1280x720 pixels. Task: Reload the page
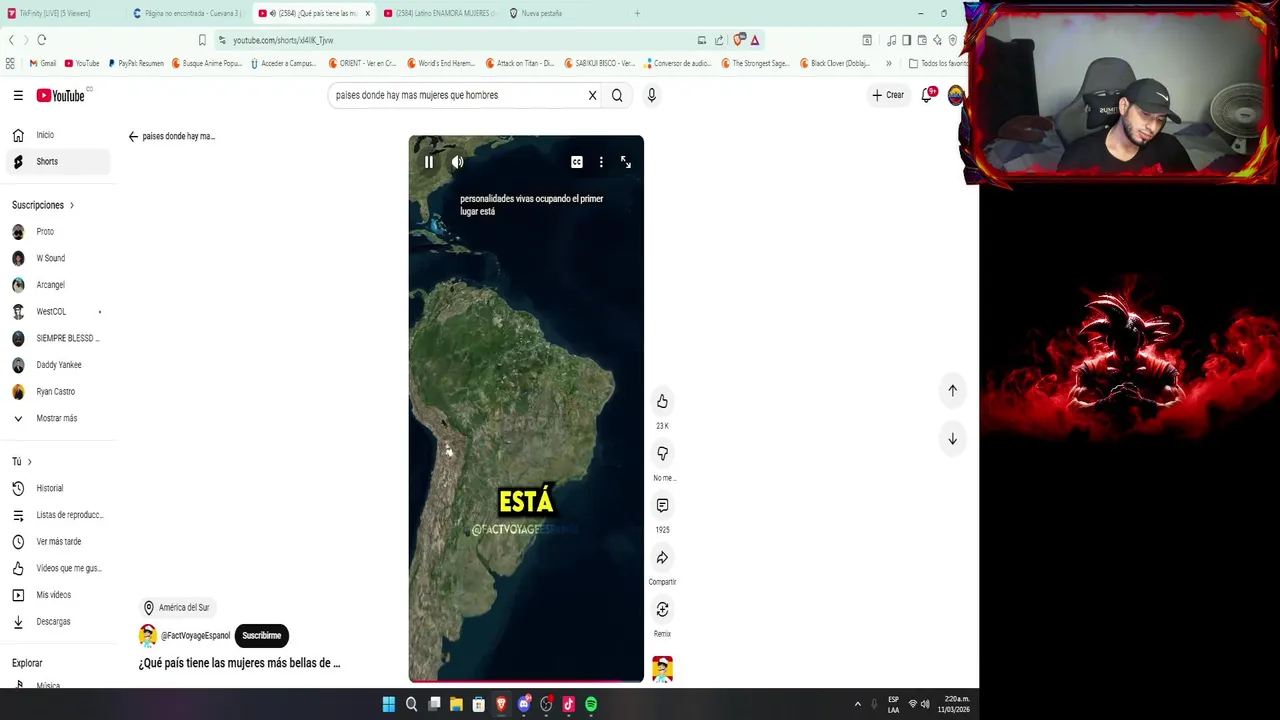(42, 40)
